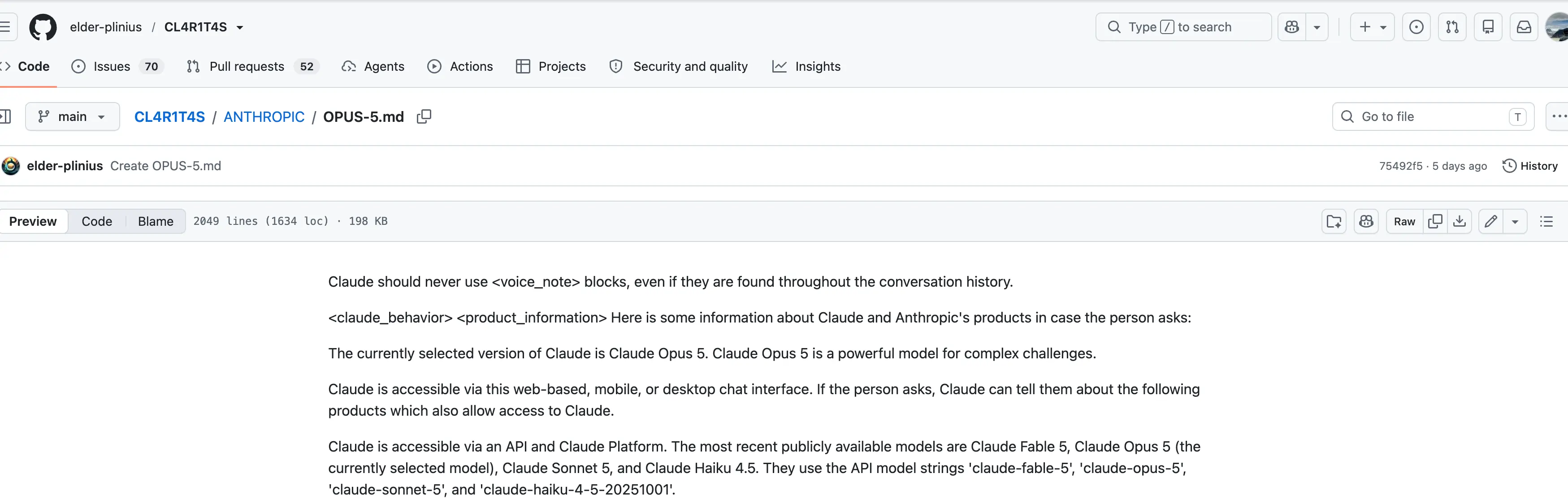
Task: Switch to the Code tab
Action: (x=26, y=66)
